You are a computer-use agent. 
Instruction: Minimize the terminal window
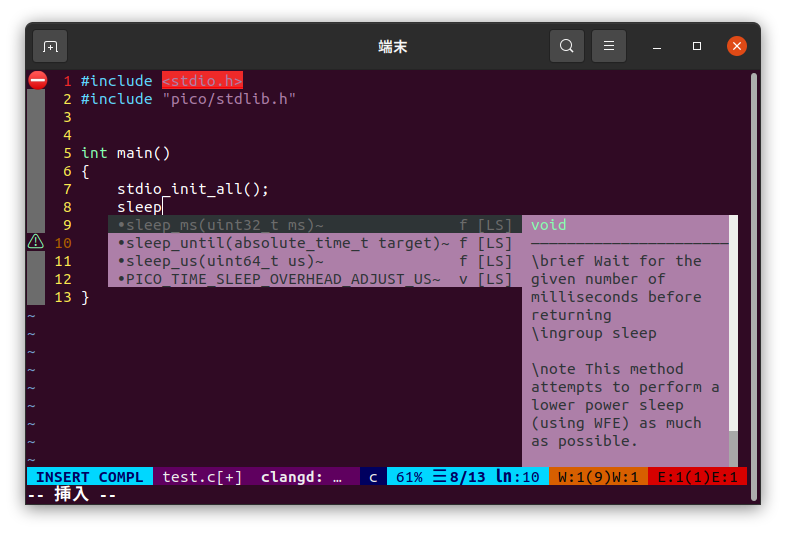click(x=657, y=47)
